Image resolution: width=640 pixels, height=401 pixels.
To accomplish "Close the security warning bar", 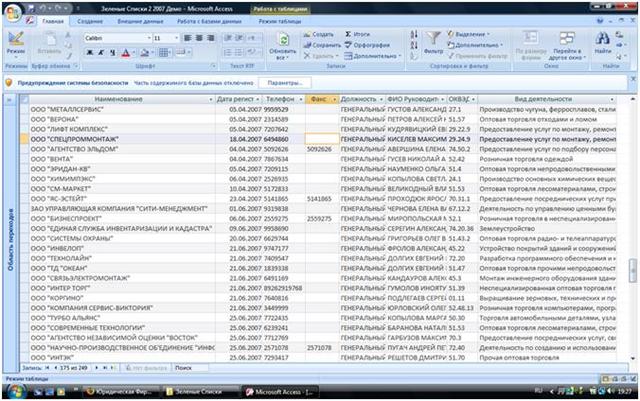I will pos(633,79).
